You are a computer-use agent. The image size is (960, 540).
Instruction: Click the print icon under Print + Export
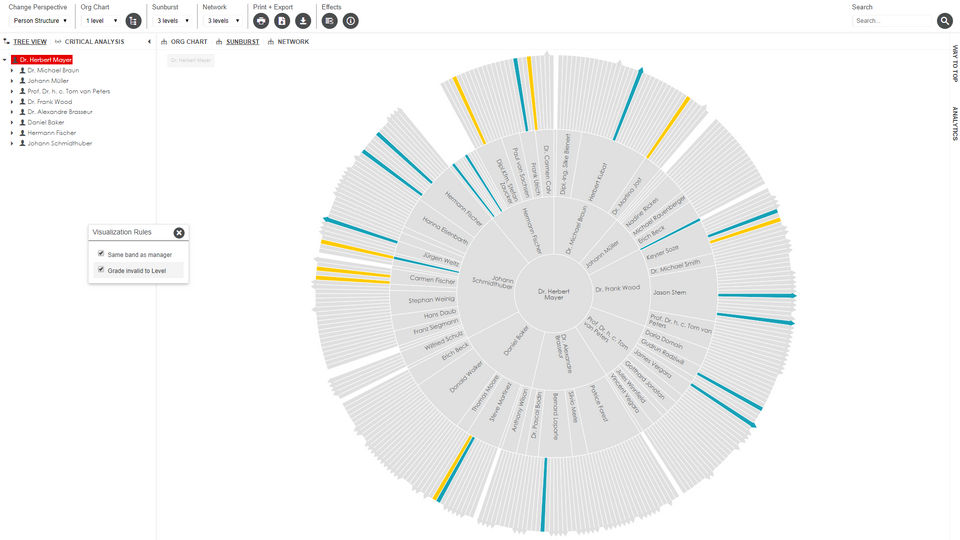point(261,20)
